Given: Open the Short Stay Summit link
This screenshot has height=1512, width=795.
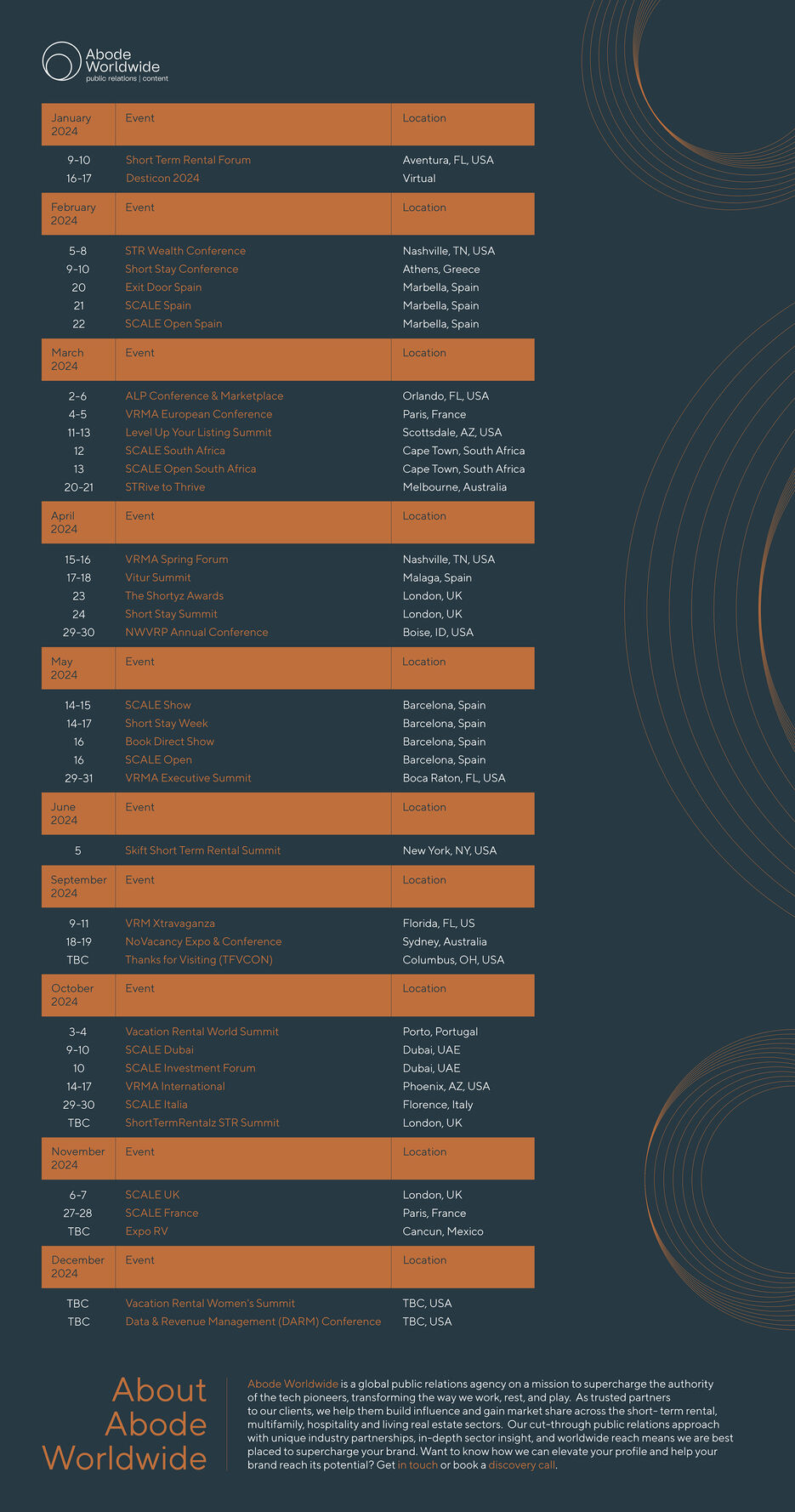Looking at the screenshot, I should click(x=171, y=615).
